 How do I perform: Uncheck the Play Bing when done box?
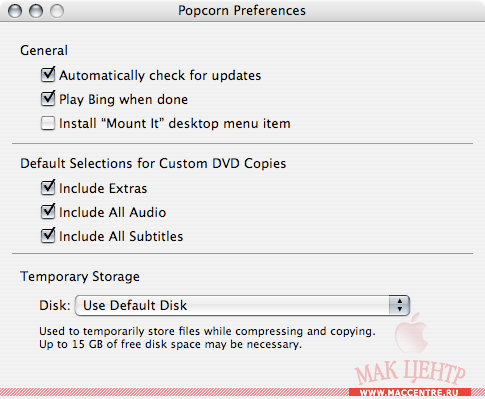(x=48, y=99)
